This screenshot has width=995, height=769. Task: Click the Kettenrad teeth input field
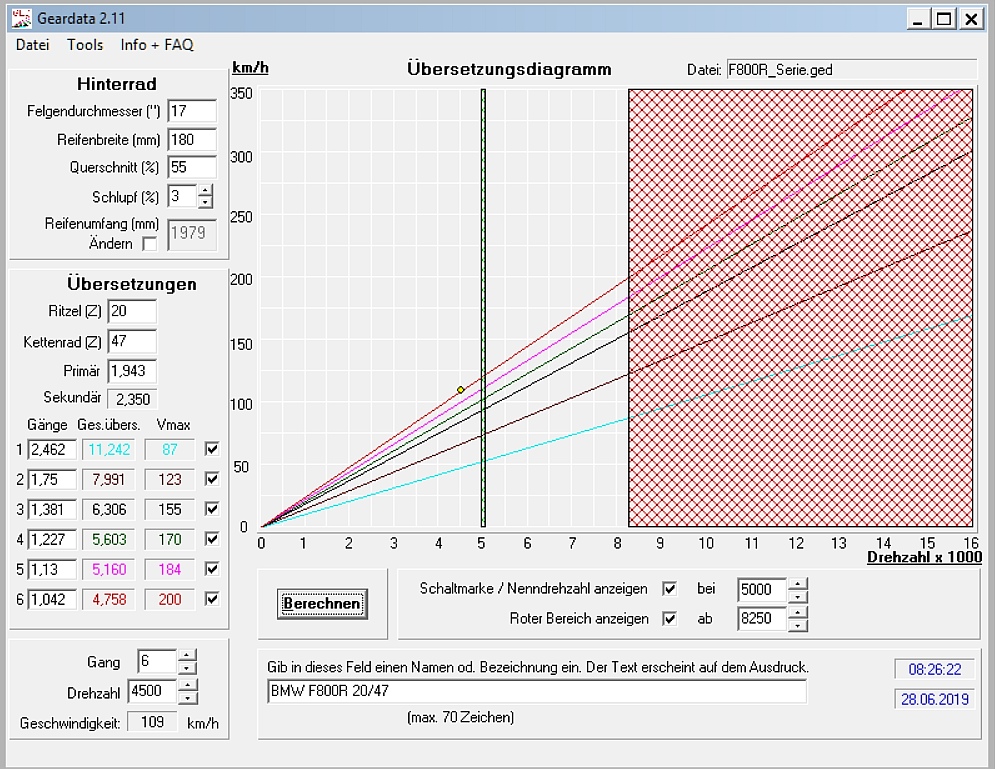[132, 342]
